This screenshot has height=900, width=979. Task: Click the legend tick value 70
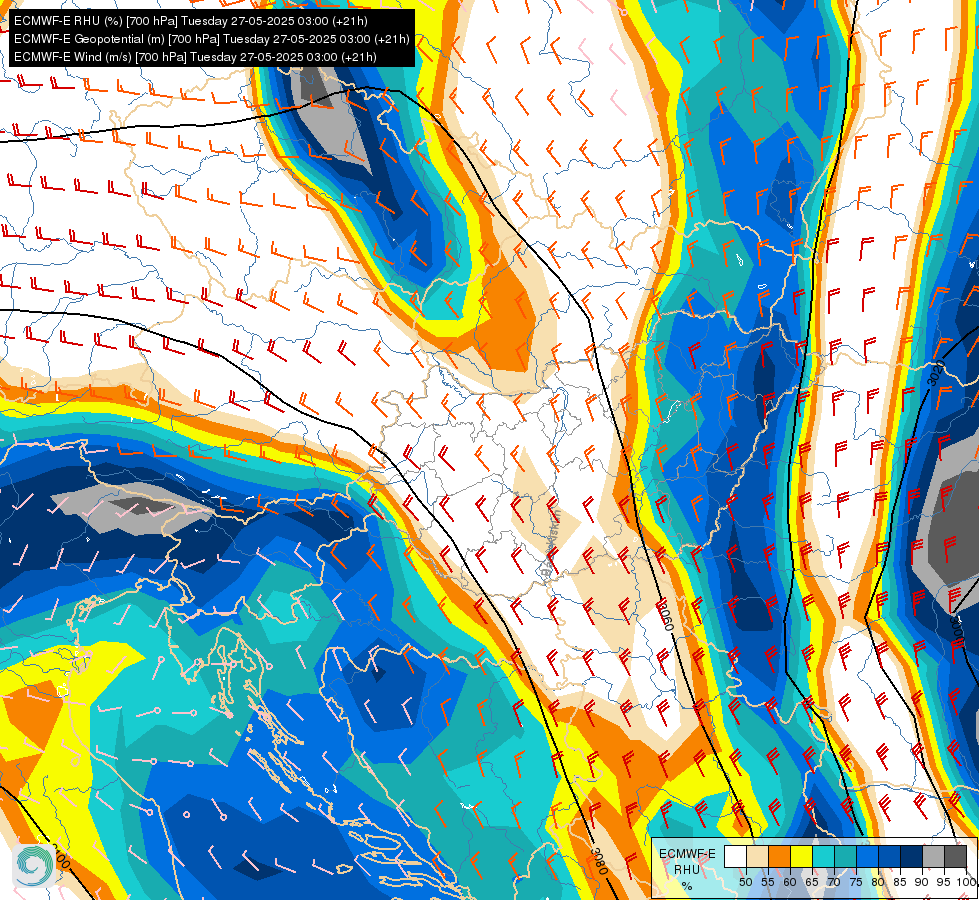pos(834,882)
